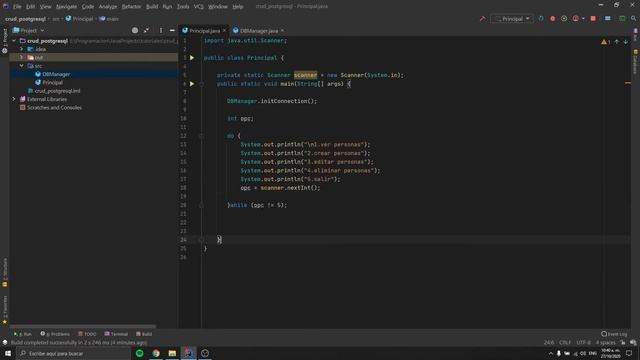Open the profiler options dropdown arrow

pos(583,19)
